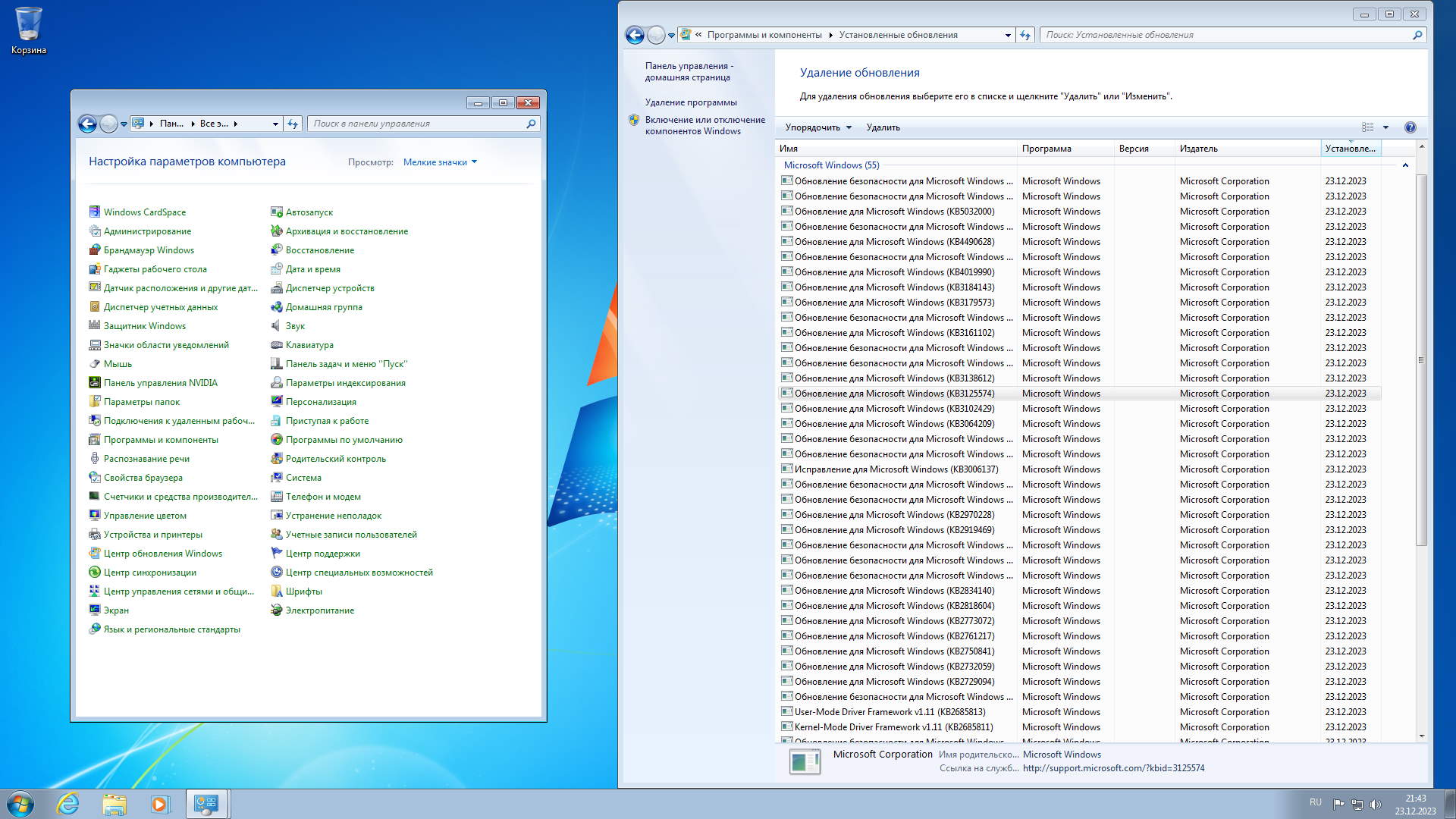The width and height of the screenshot is (1456, 819).
Task: Open the Мелкие значки view dropdown
Action: click(x=440, y=162)
